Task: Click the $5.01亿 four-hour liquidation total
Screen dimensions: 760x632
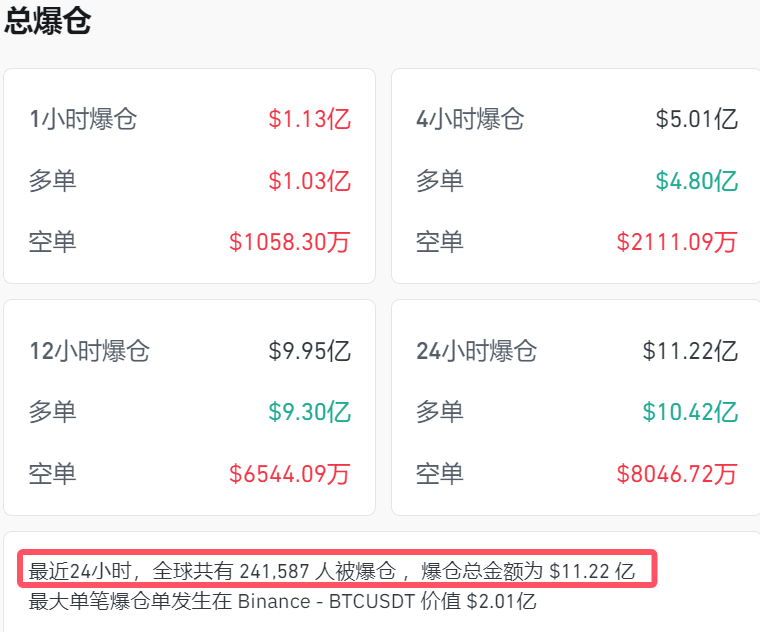Action: pyautogui.click(x=696, y=120)
